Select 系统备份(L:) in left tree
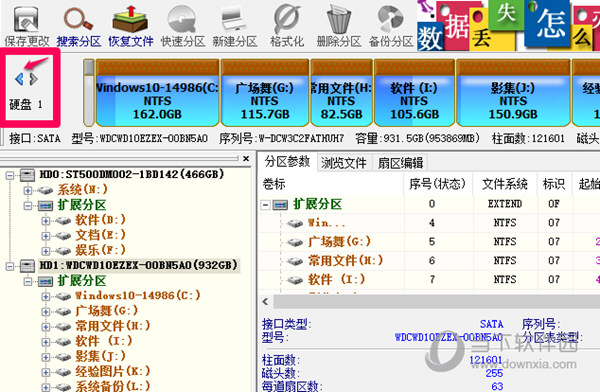Image resolution: width=600 pixels, height=392 pixels. [x=112, y=386]
